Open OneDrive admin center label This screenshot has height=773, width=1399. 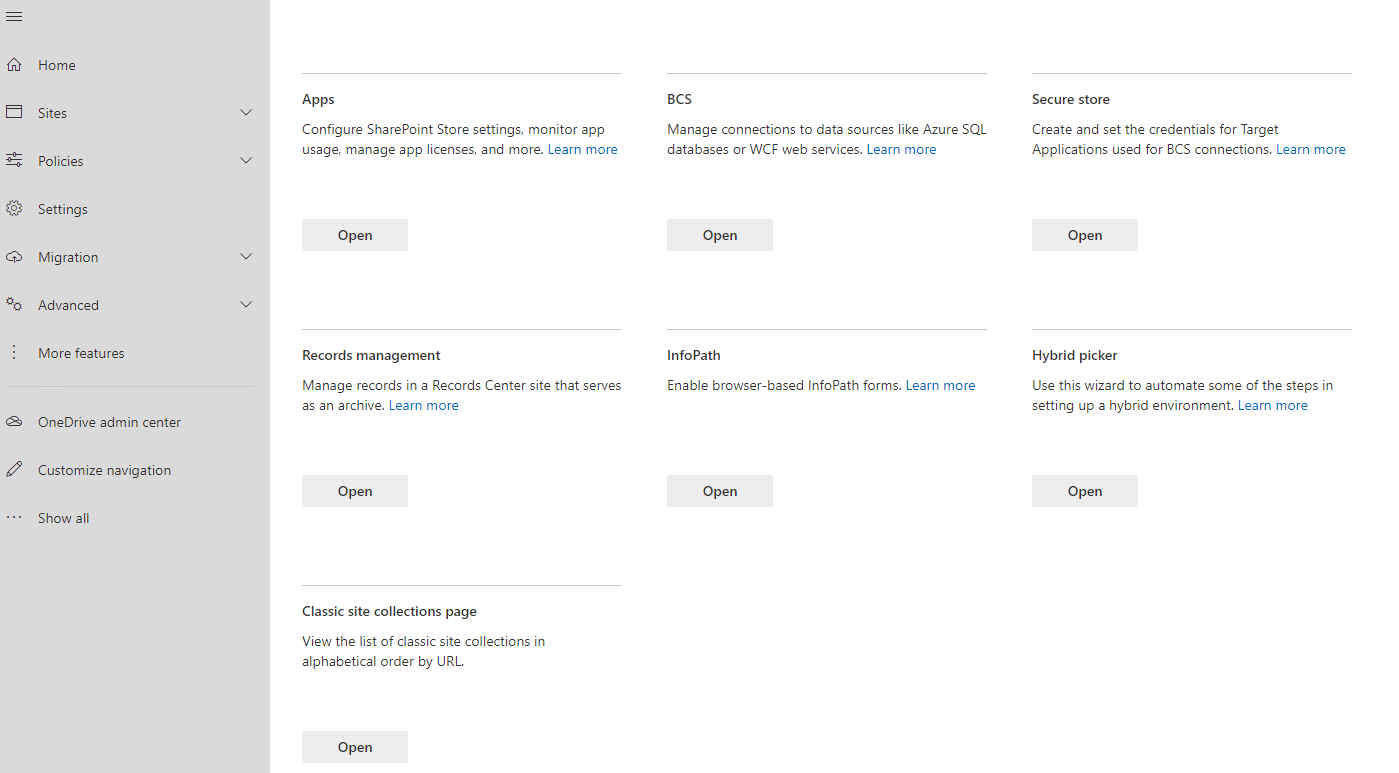pos(110,422)
